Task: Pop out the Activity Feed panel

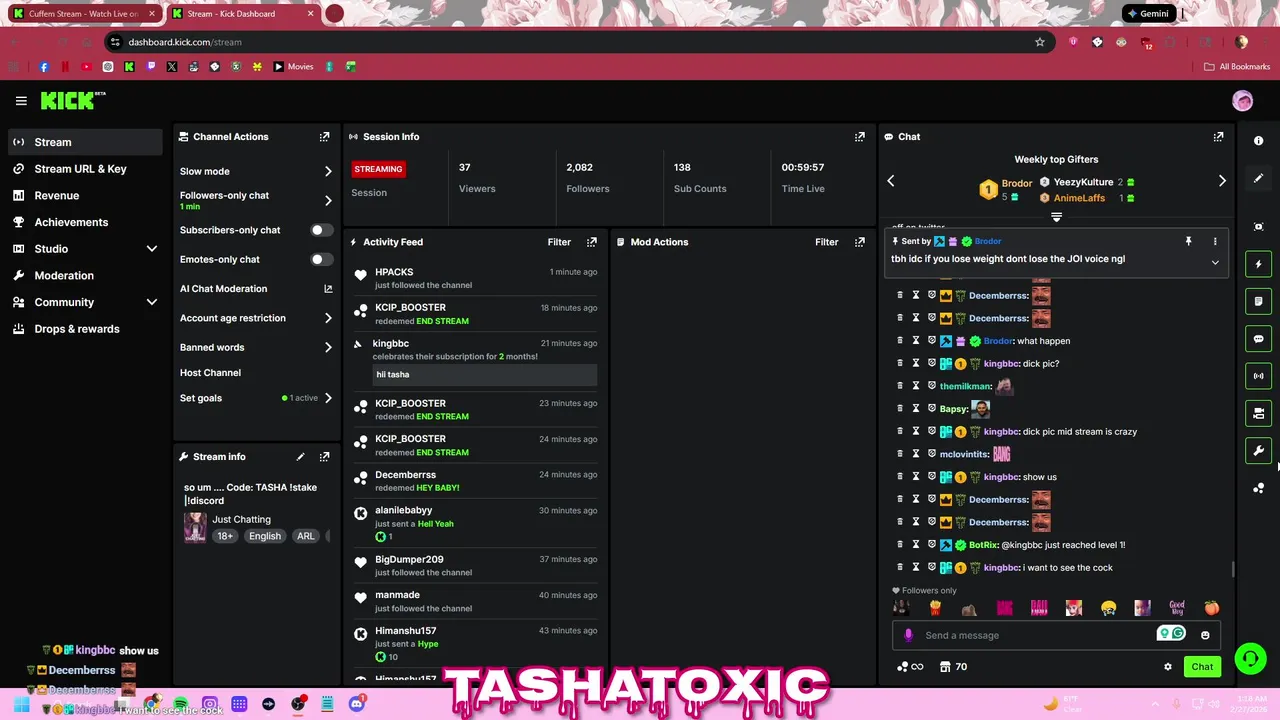Action: click(x=592, y=242)
